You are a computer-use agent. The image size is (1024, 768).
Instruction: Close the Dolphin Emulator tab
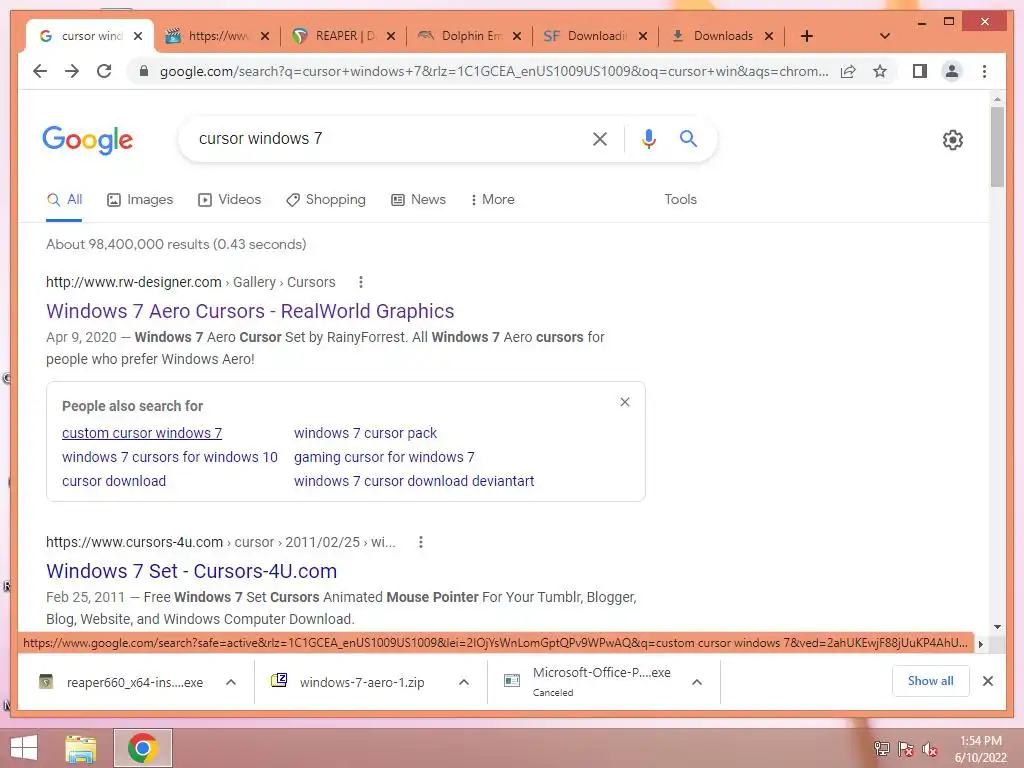517,36
